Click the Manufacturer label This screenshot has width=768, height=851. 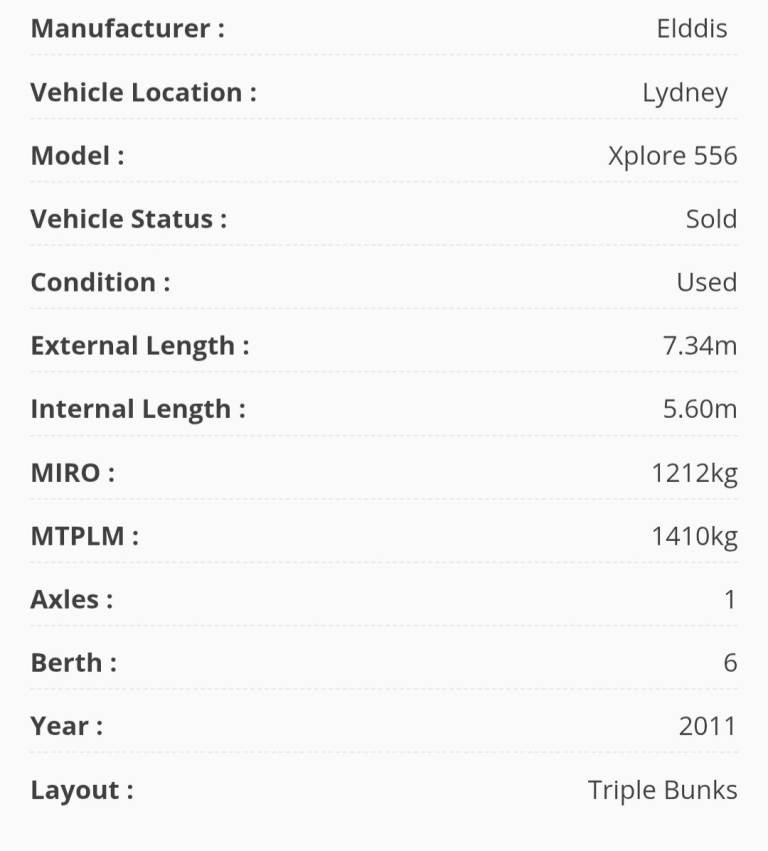pos(127,29)
